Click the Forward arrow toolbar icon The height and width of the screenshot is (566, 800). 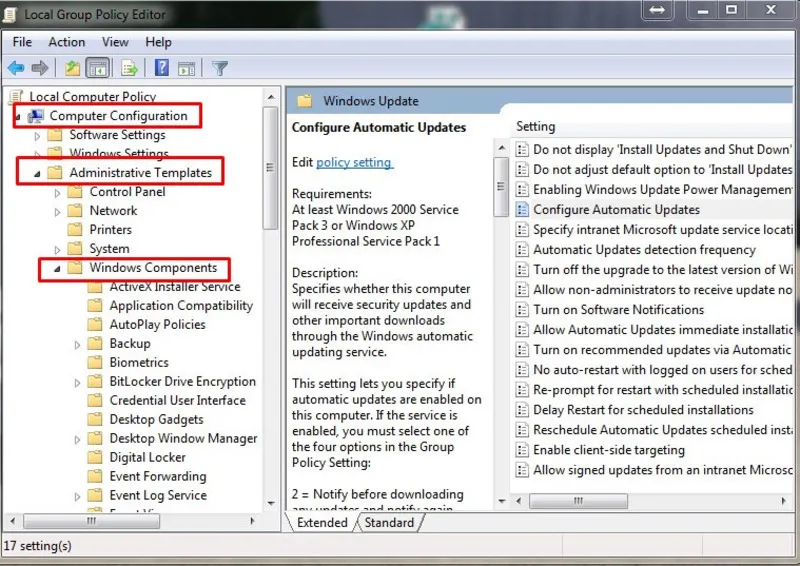[x=40, y=68]
